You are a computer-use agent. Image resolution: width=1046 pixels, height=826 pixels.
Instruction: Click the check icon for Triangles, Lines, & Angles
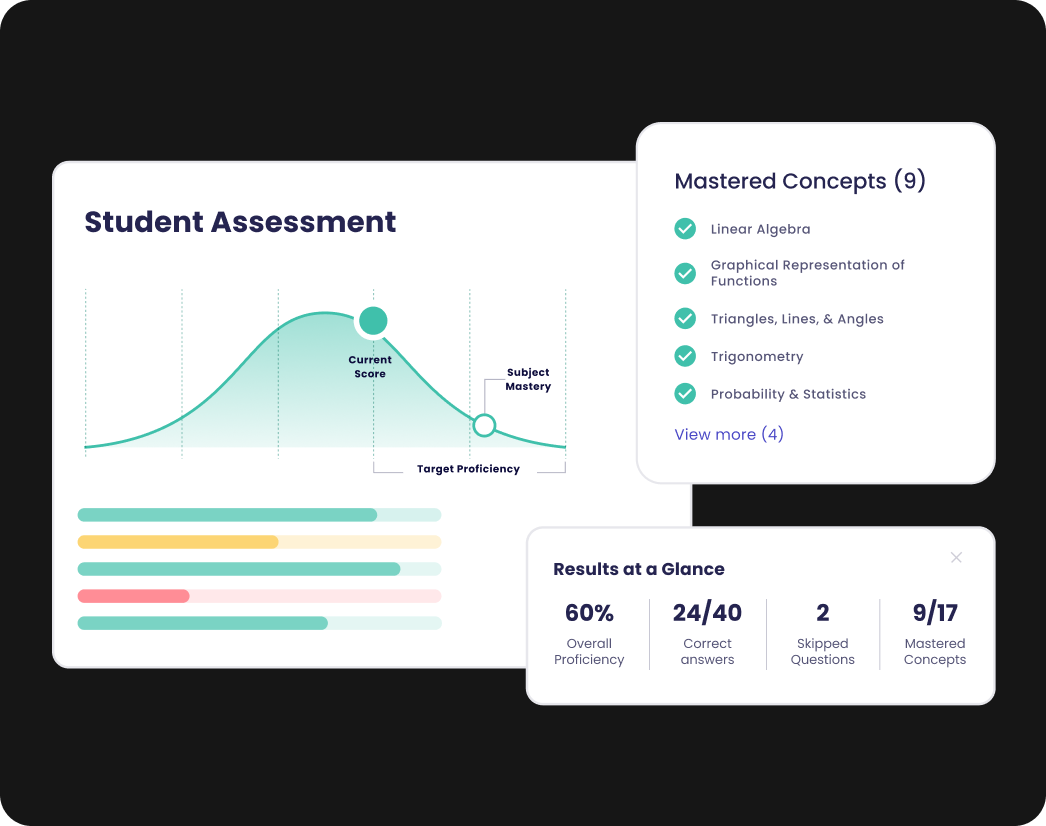pos(685,318)
